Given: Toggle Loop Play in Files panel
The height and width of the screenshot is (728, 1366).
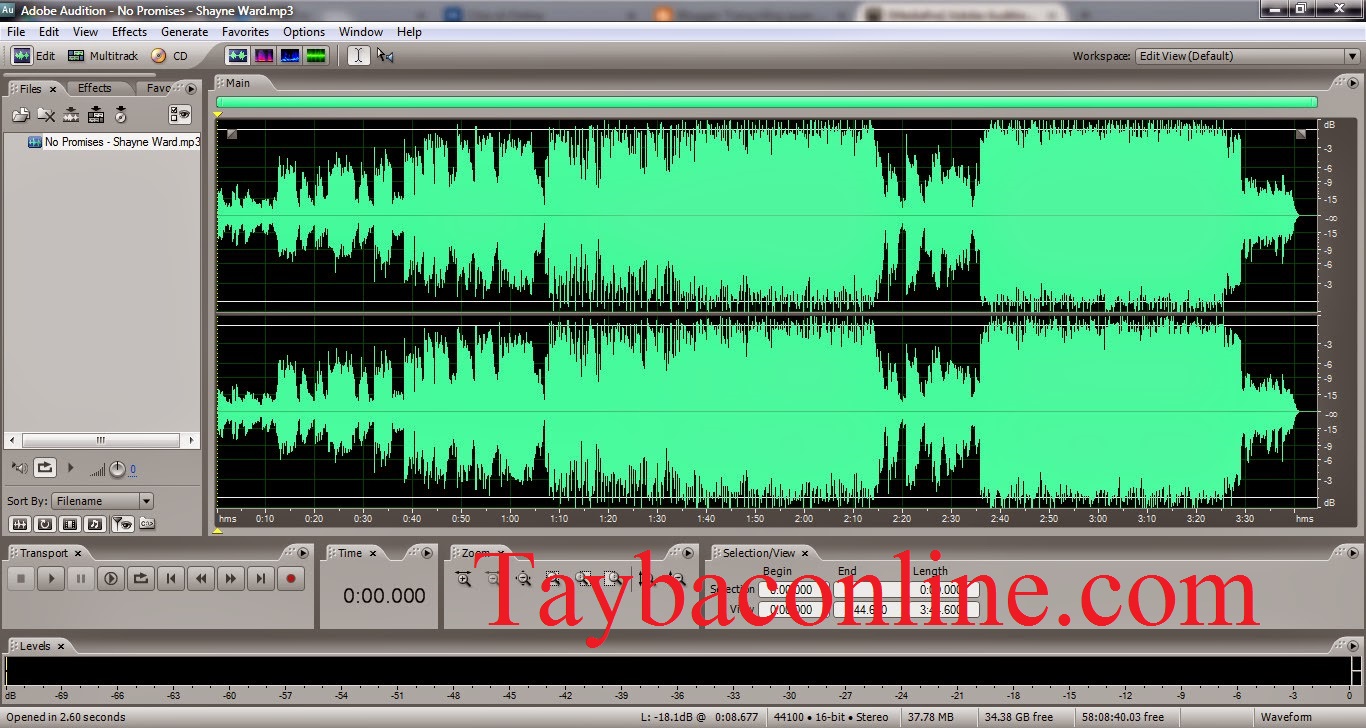Looking at the screenshot, I should (x=44, y=467).
